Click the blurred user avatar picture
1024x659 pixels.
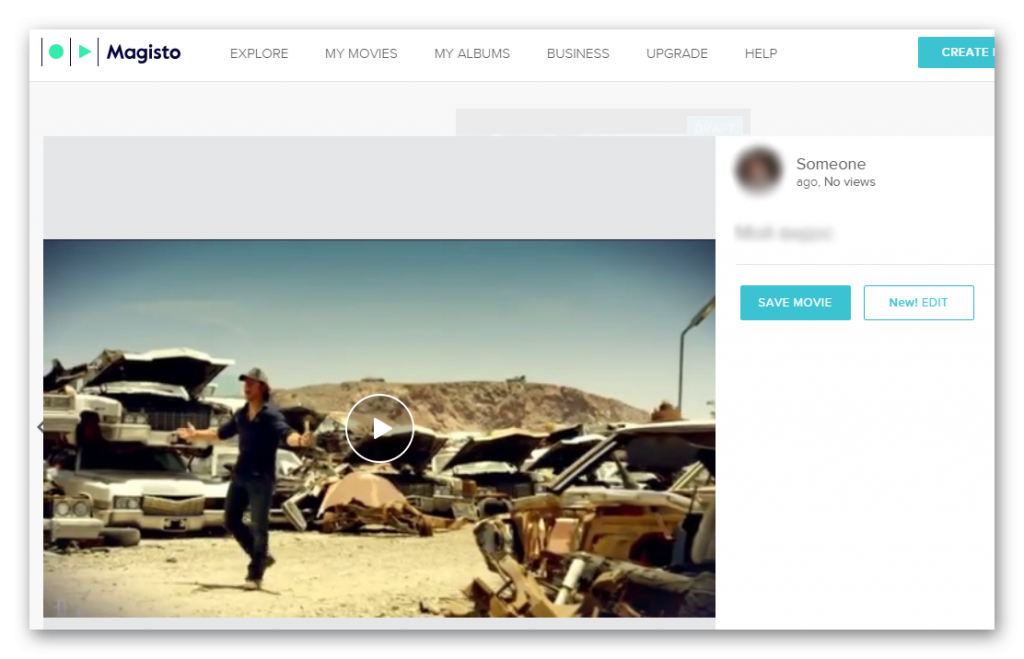(758, 171)
